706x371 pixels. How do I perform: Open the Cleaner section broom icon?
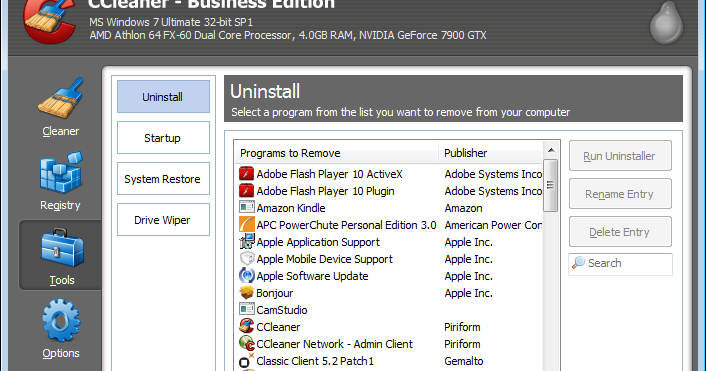pos(61,98)
